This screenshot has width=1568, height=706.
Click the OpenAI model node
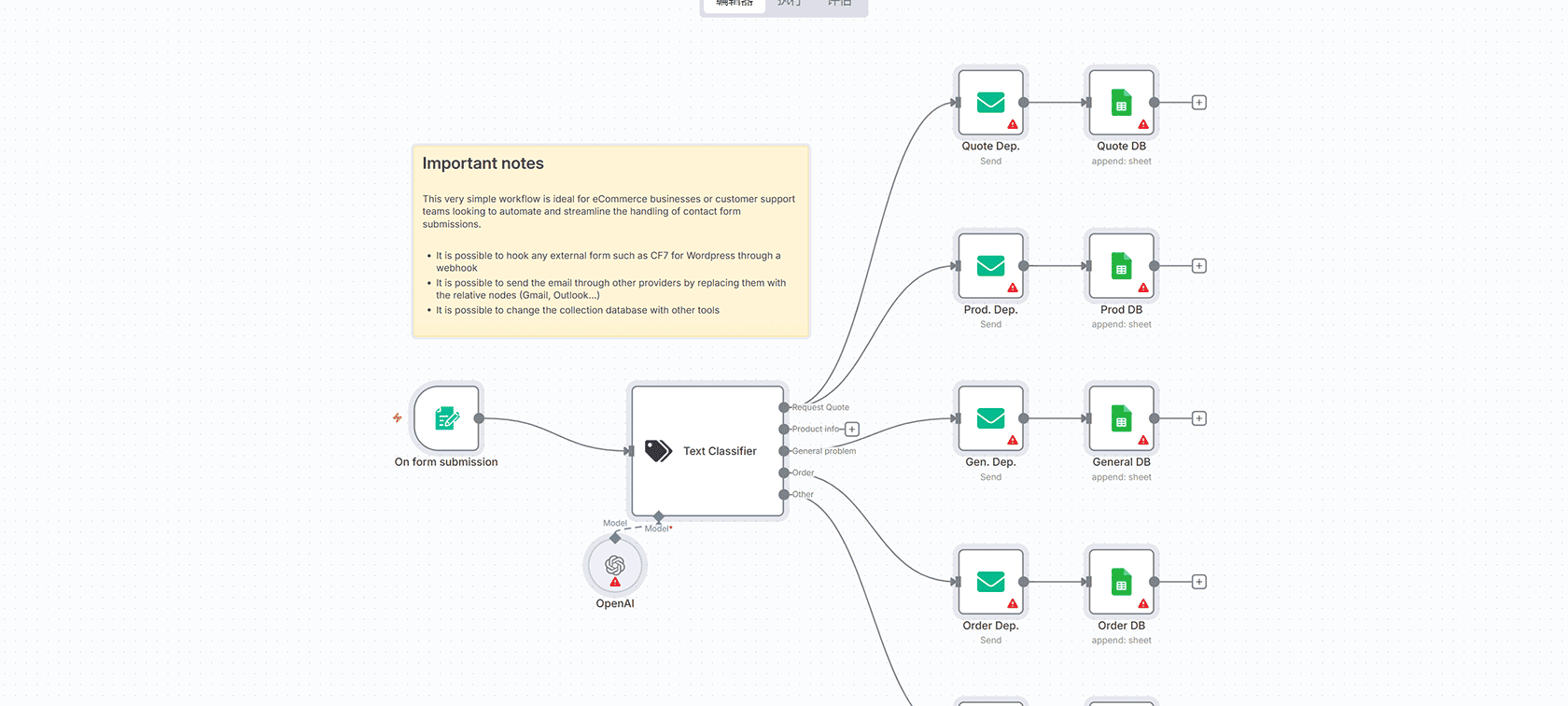(615, 563)
